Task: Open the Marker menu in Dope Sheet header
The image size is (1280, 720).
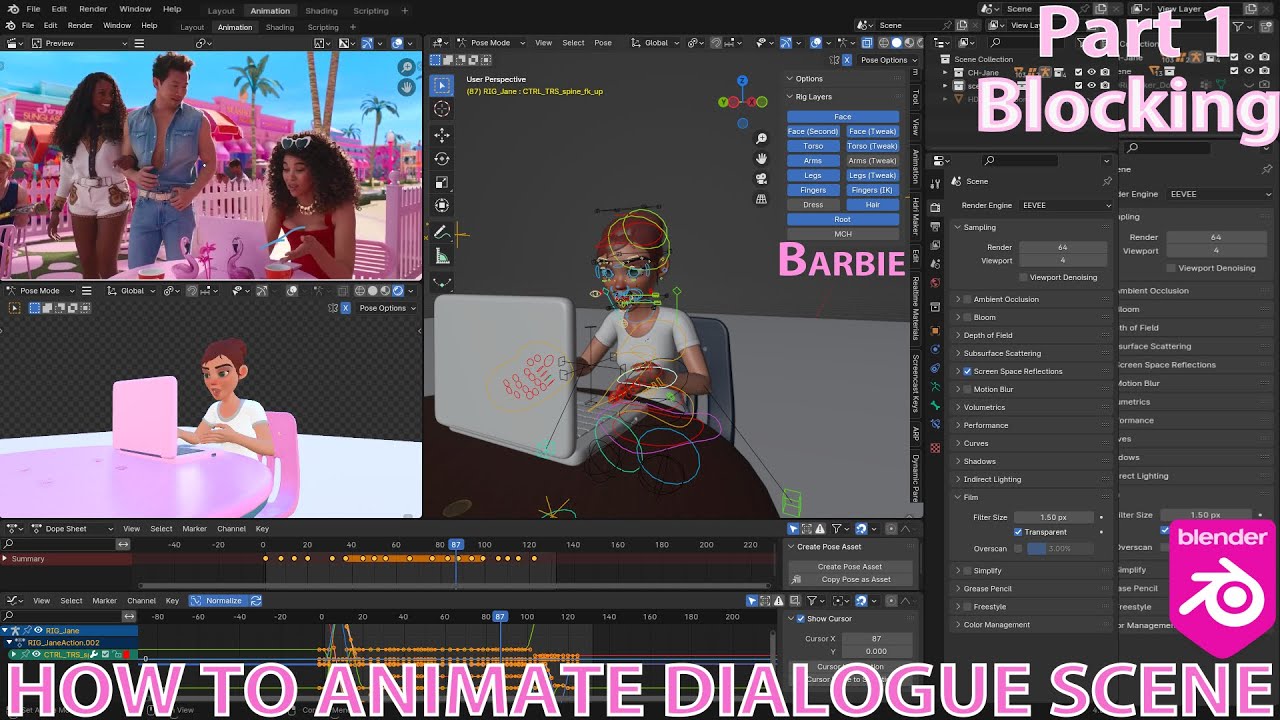Action: (194, 529)
